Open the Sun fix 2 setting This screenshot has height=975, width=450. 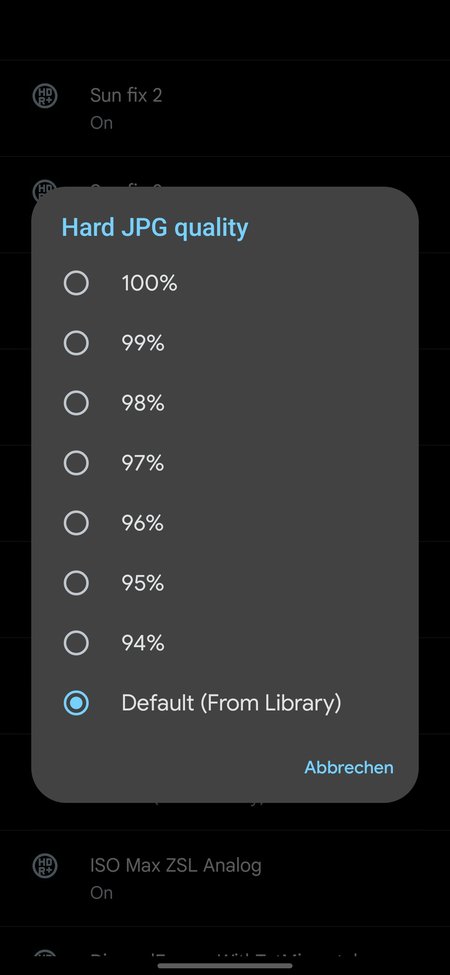[225, 108]
